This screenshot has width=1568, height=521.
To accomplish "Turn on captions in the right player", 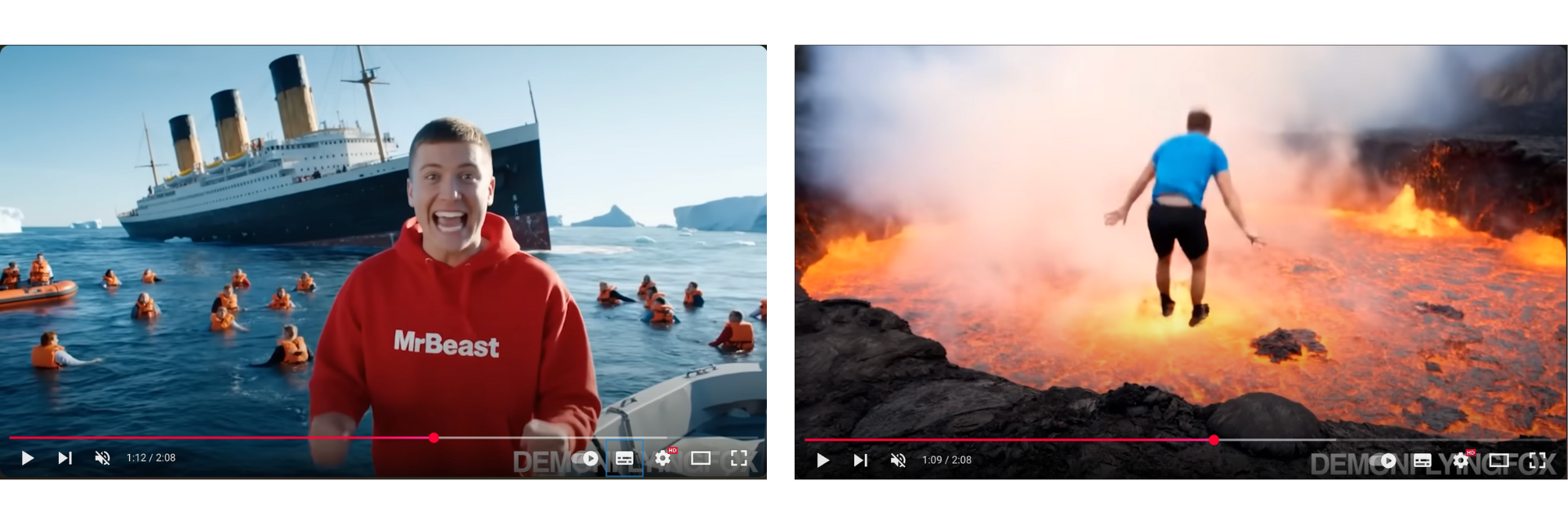I will pyautogui.click(x=1422, y=461).
